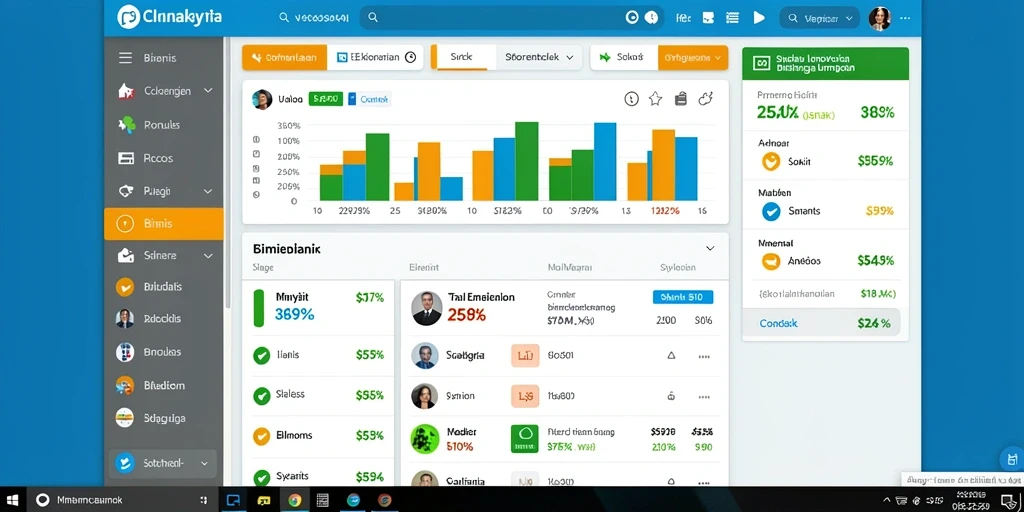1024x512 pixels.
Task: Select the highlighted Bimis sidebar item
Action: 163,224
